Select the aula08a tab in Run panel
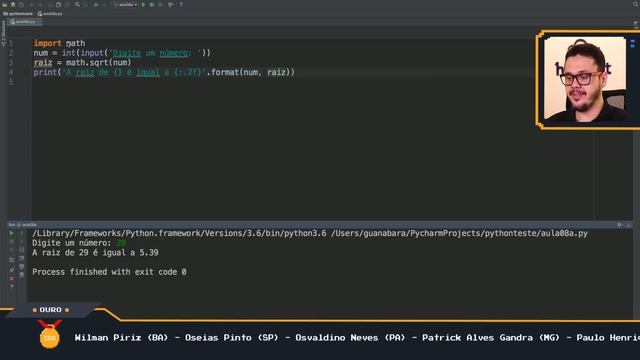Image resolution: width=640 pixels, height=360 pixels. [x=27, y=225]
